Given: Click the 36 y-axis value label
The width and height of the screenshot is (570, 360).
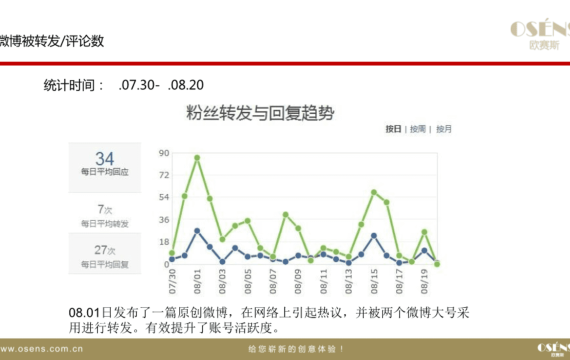Looking at the screenshot, I should (164, 220).
